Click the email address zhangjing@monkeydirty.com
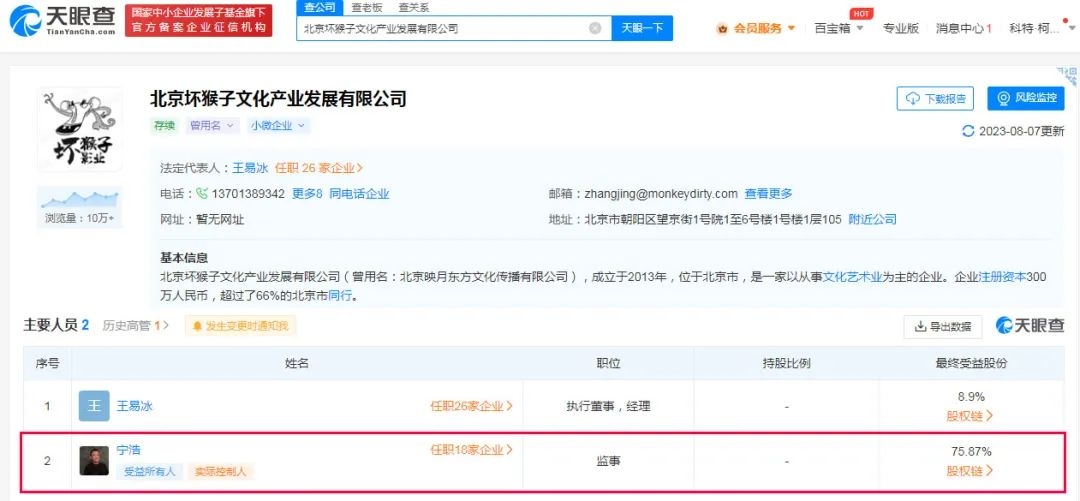 [661, 194]
